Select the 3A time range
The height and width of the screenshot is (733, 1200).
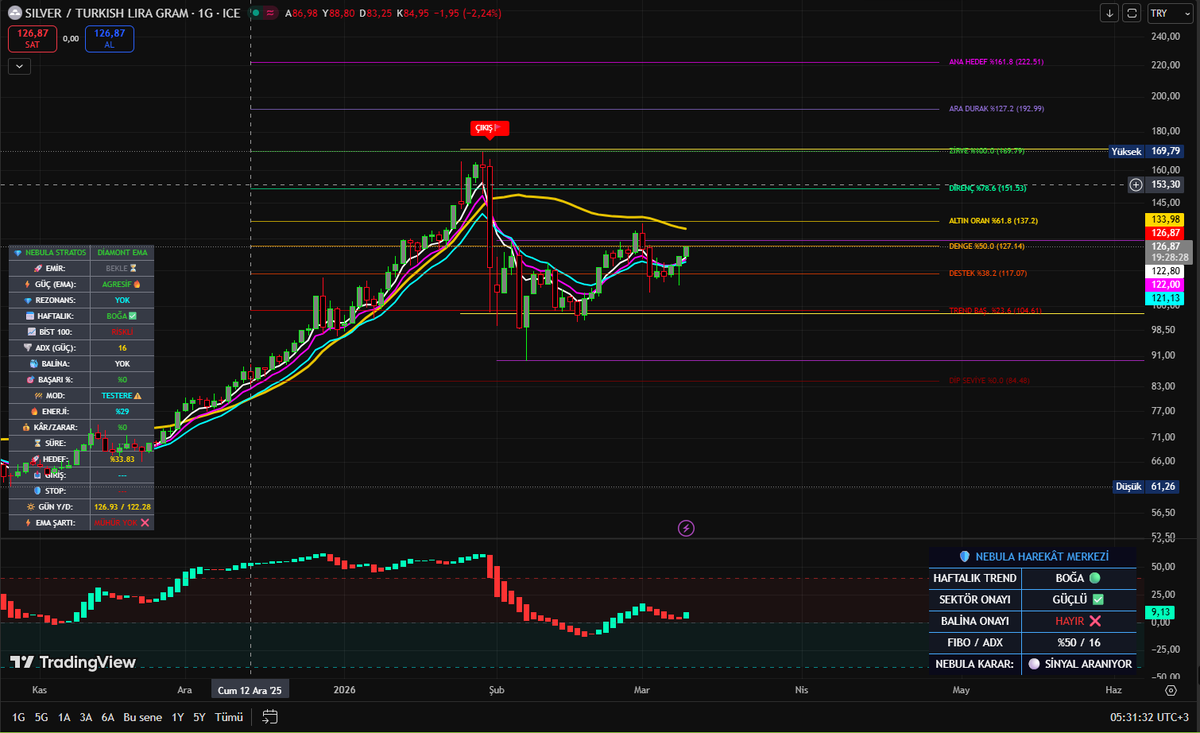click(x=86, y=717)
